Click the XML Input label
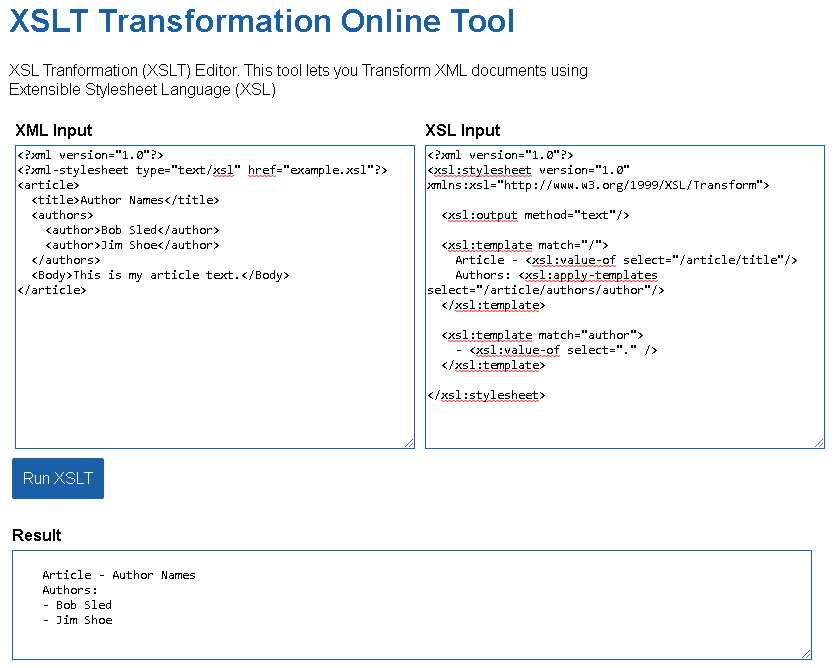This screenshot has width=834, height=668. (x=54, y=130)
